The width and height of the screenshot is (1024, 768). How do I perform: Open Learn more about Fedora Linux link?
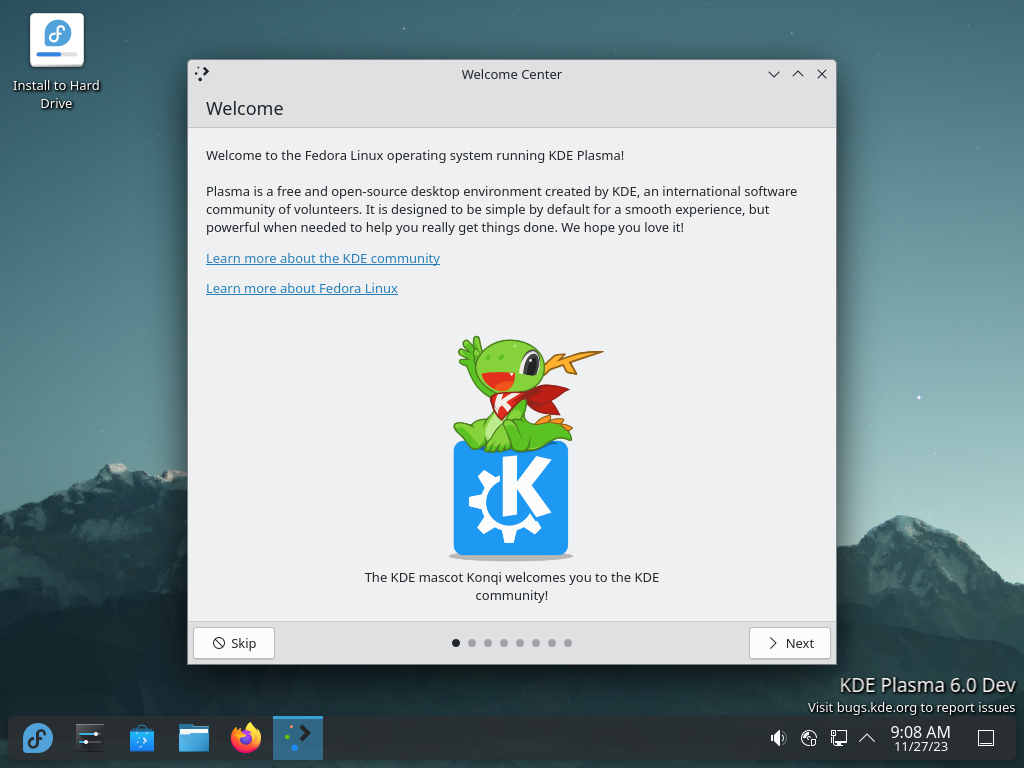(302, 288)
